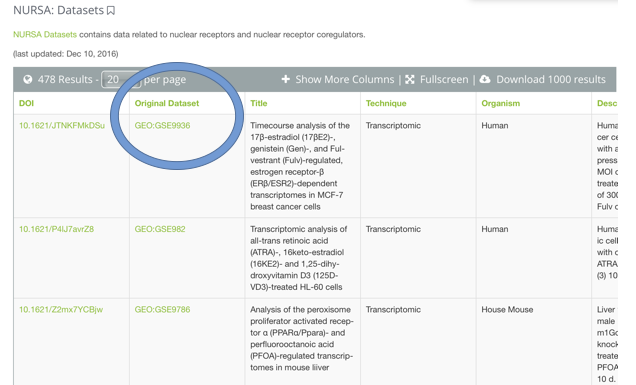Image resolution: width=636 pixels, height=385 pixels.
Task: Open the NURSA Datasets link
Action: [x=45, y=34]
